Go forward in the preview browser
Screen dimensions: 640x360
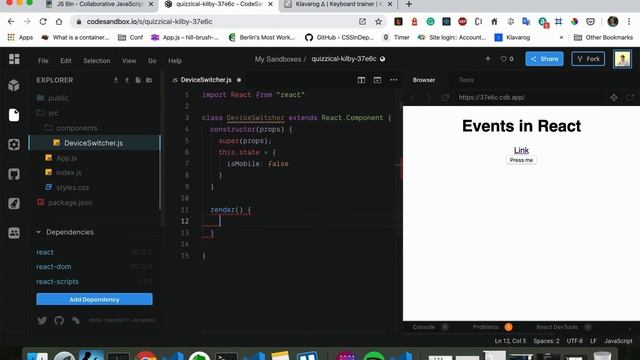pos(429,98)
